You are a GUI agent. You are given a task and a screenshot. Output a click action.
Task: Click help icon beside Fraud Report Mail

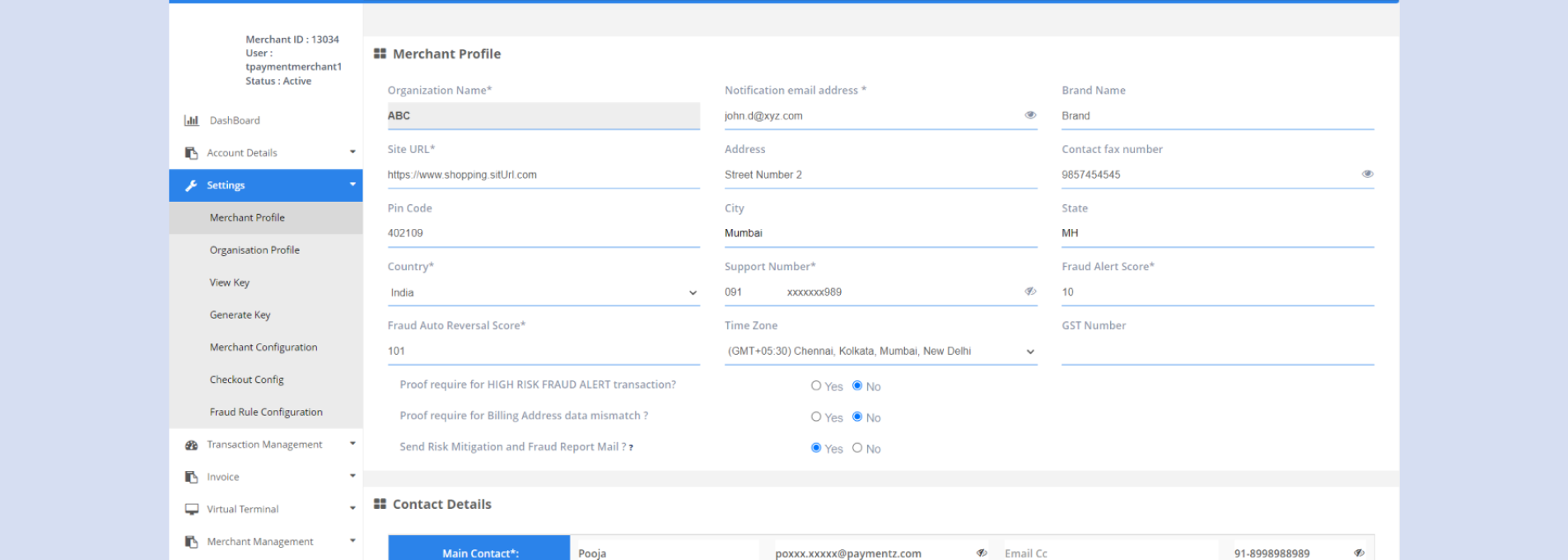(631, 448)
